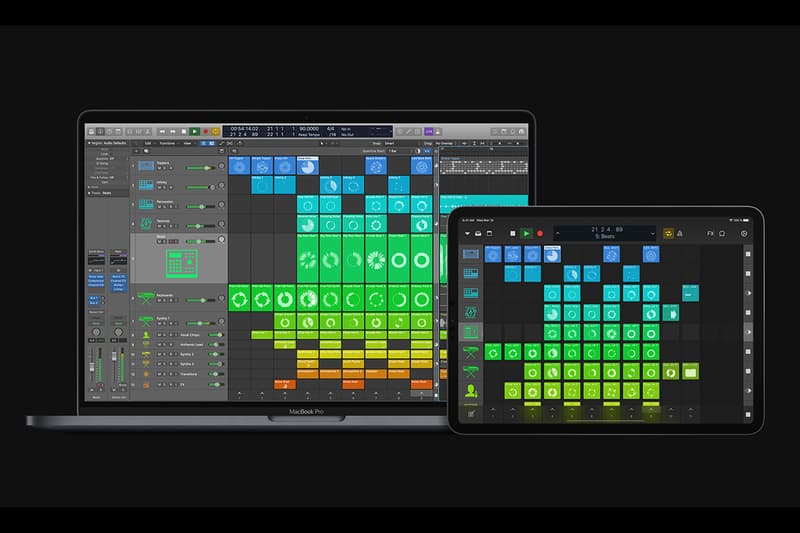The image size is (800, 533).
Task: Click the edit pencil icon at iPad bottom-left
Action: point(470,414)
